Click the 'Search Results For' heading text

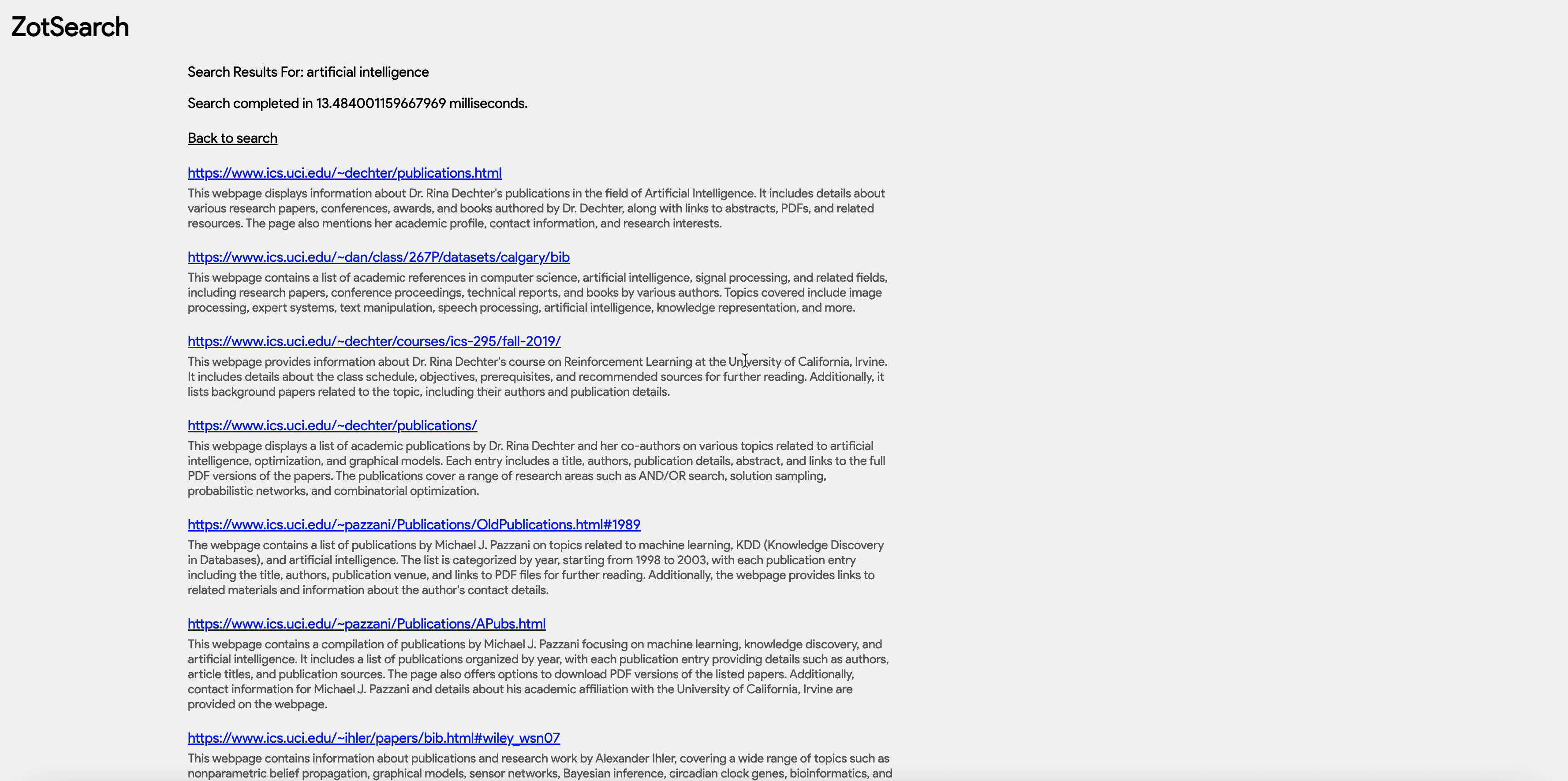pos(245,72)
